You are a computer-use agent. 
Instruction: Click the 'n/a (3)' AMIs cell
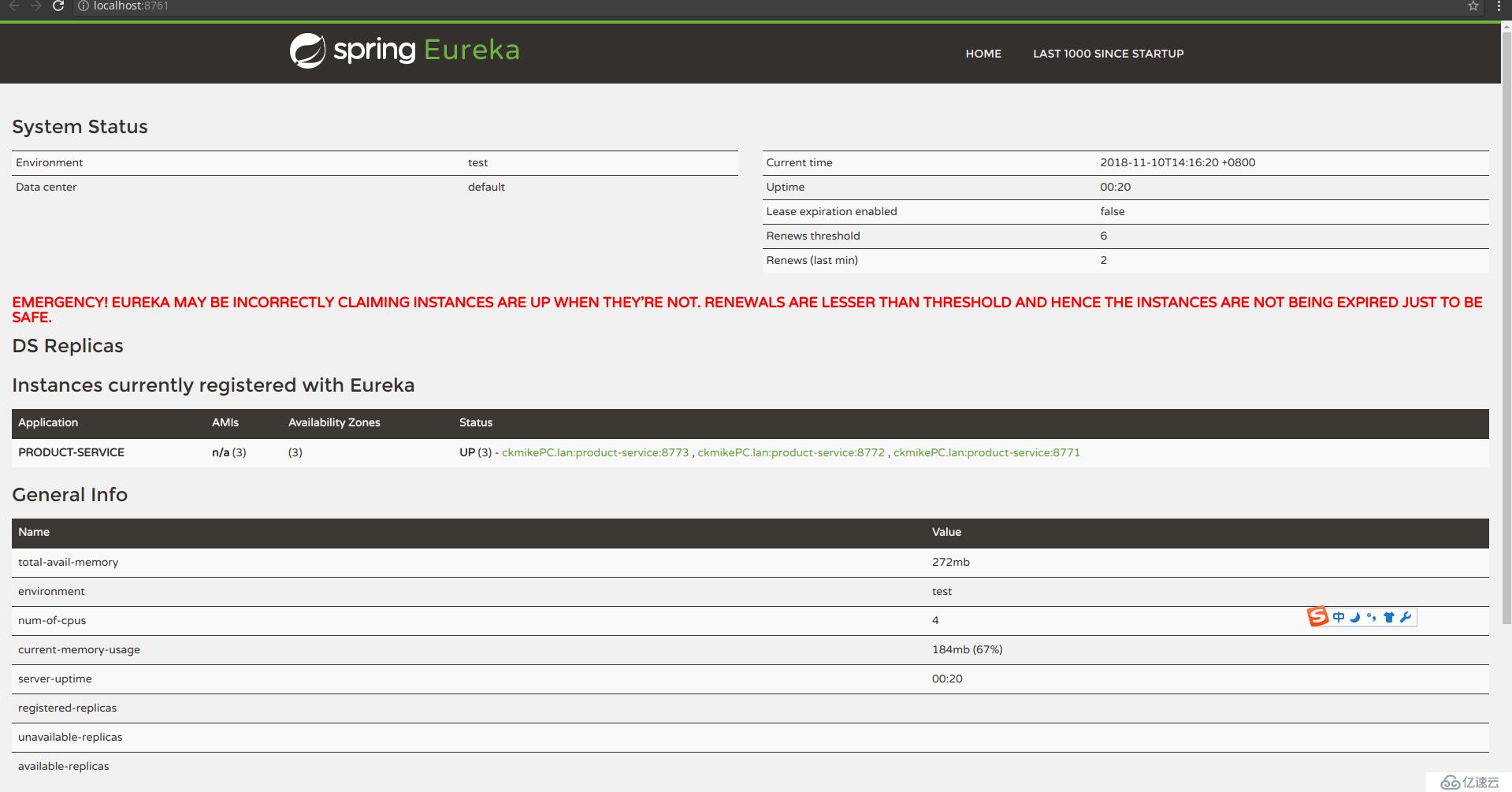[x=229, y=452]
